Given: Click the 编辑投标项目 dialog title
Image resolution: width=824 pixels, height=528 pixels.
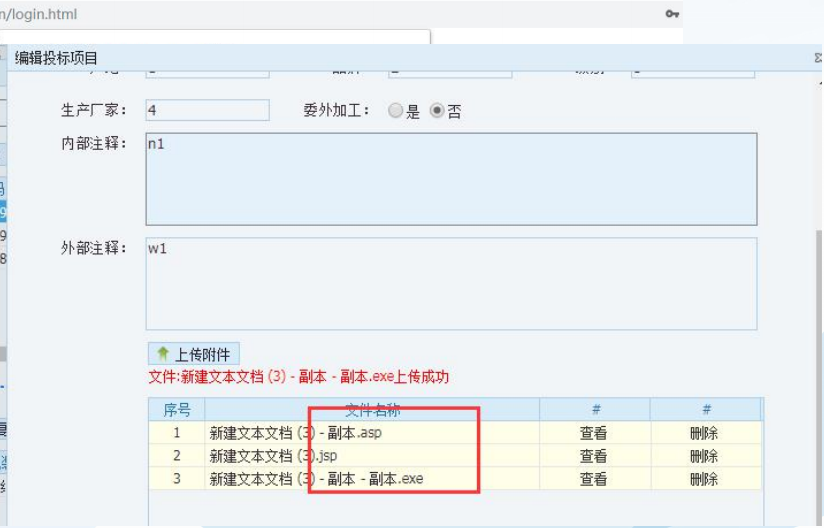Looking at the screenshot, I should [x=56, y=58].
